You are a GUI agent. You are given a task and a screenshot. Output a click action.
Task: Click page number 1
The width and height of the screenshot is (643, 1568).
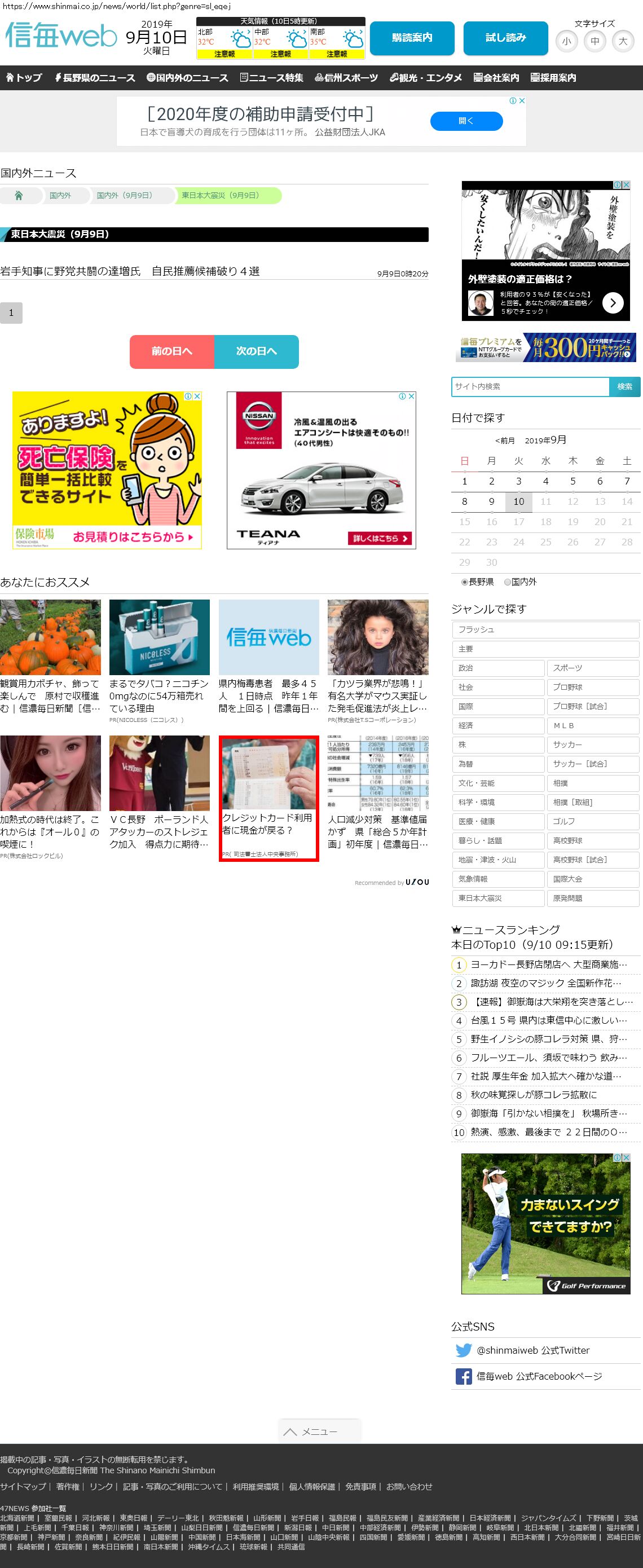coord(11,313)
